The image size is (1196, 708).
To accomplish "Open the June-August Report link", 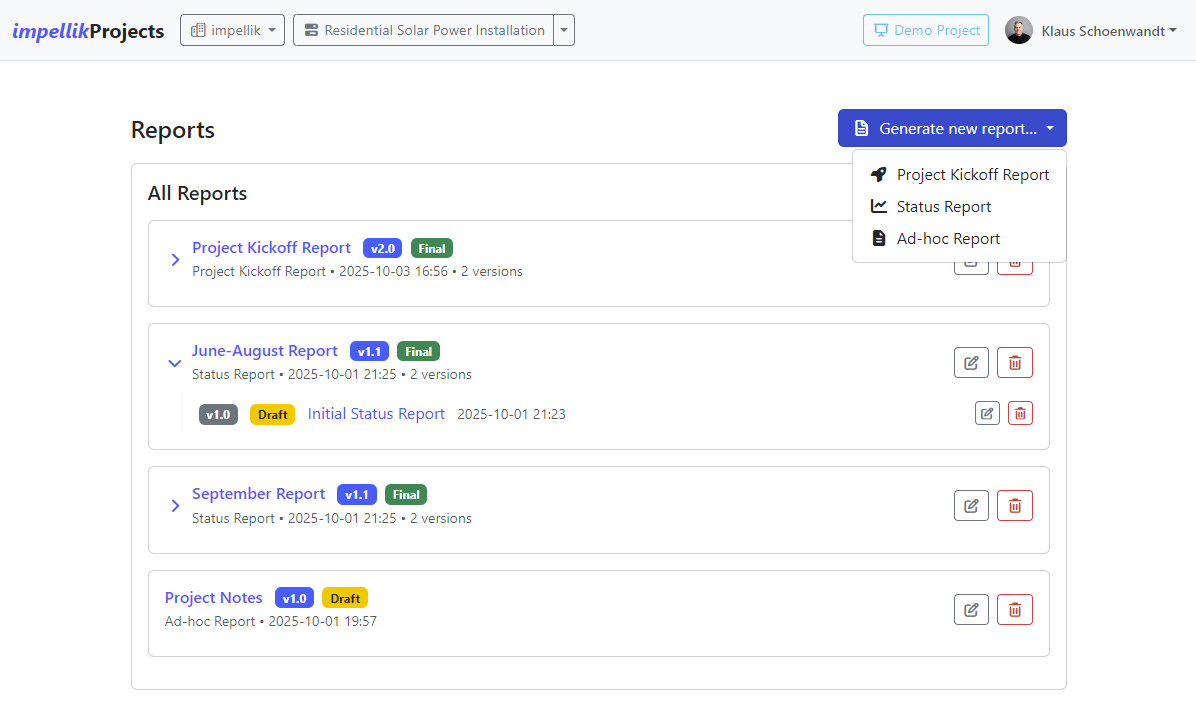I will 265,351.
